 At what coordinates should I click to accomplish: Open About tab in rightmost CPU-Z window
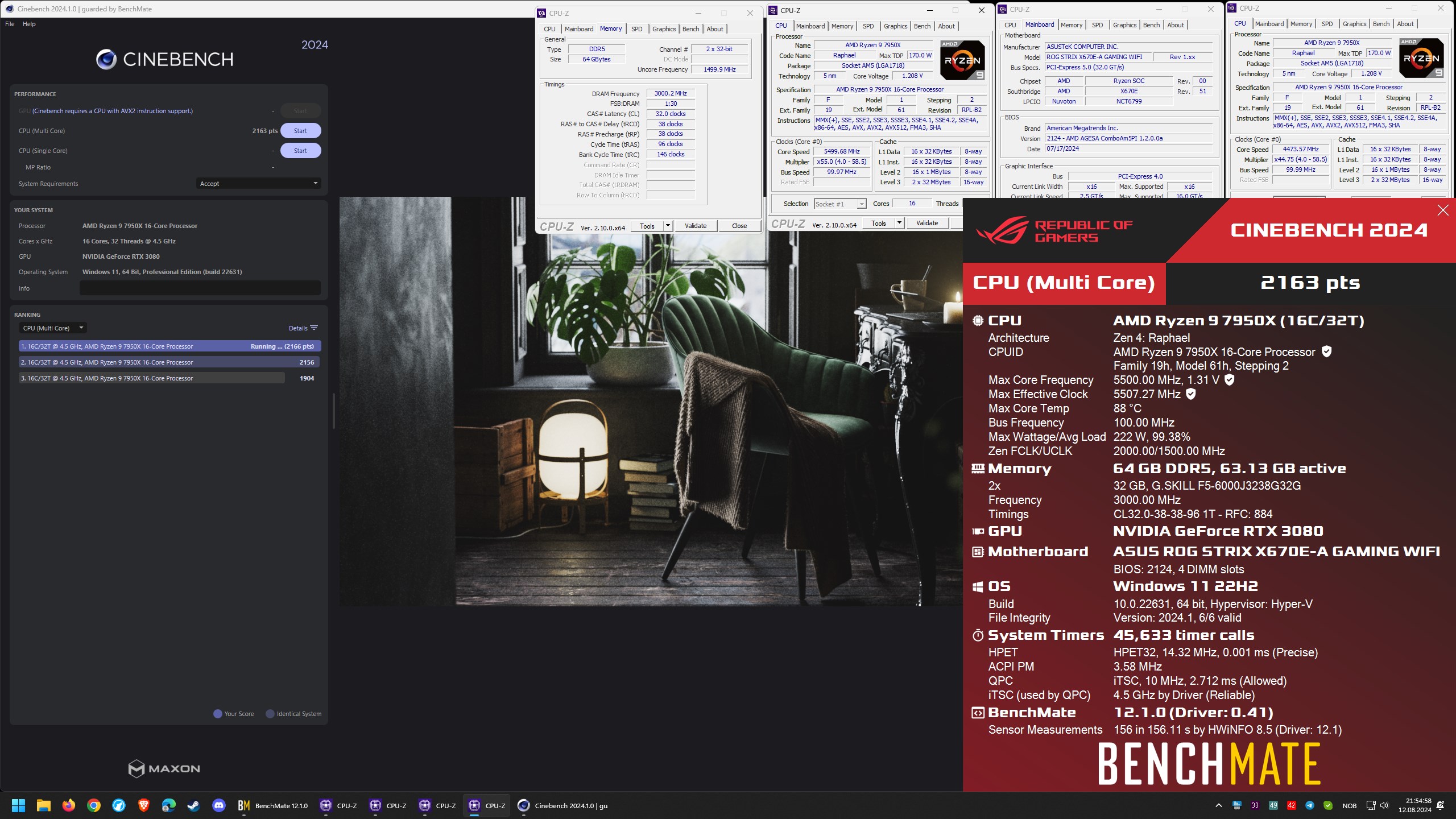click(1405, 24)
